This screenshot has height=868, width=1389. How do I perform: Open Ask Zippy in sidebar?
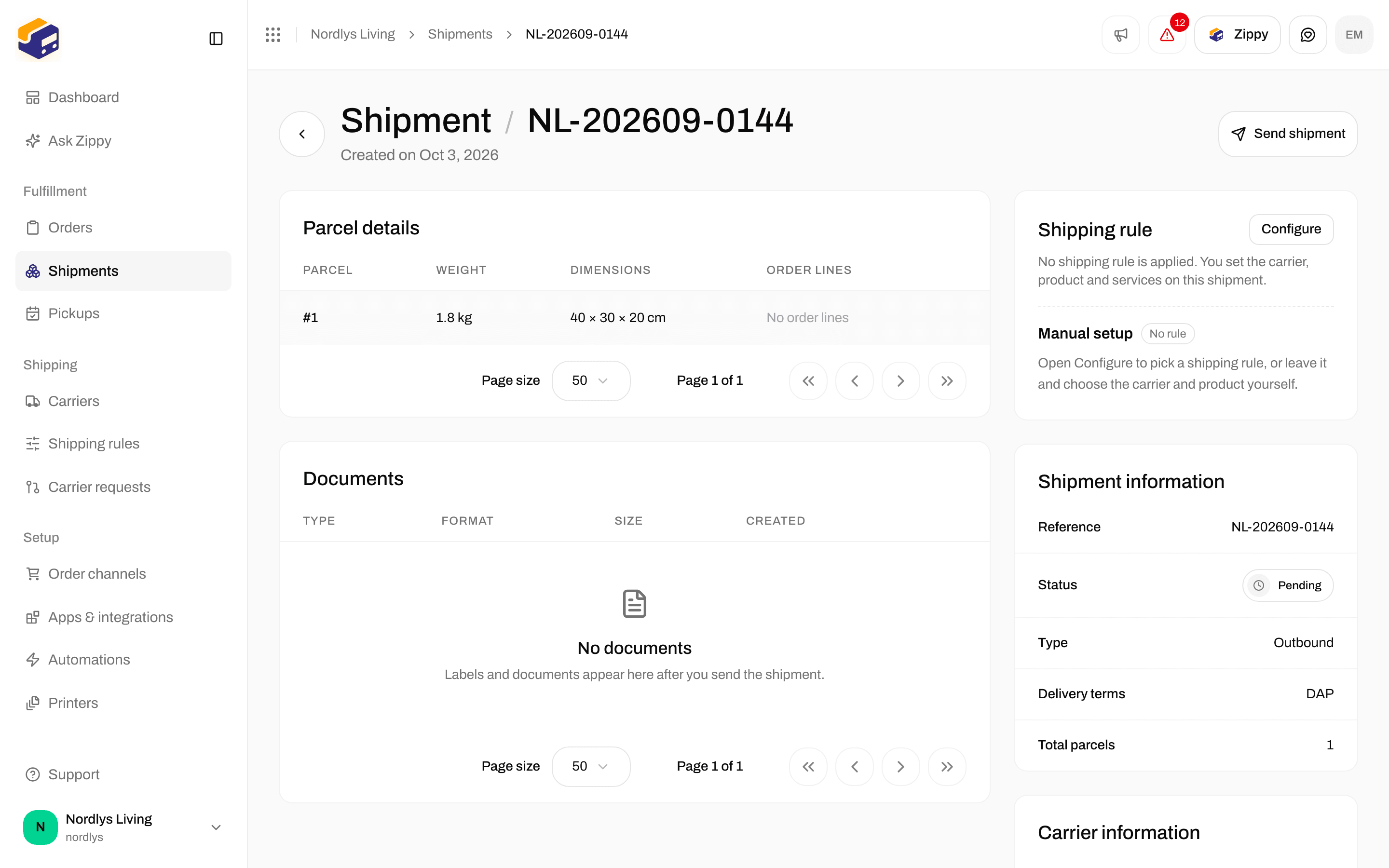123,141
